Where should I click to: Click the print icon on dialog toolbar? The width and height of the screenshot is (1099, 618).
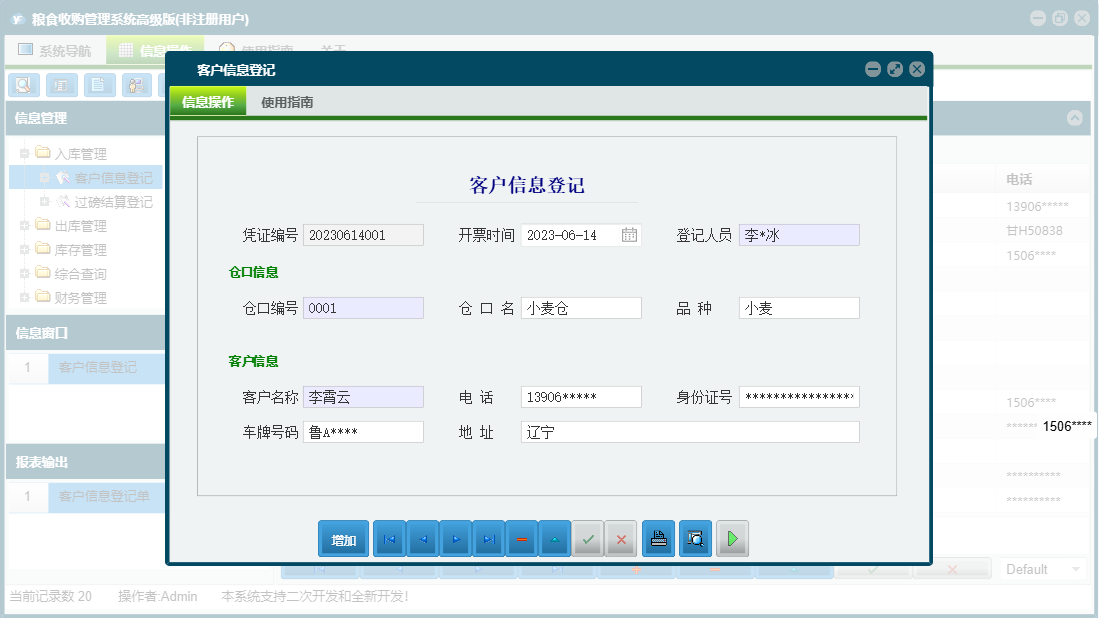(x=657, y=538)
